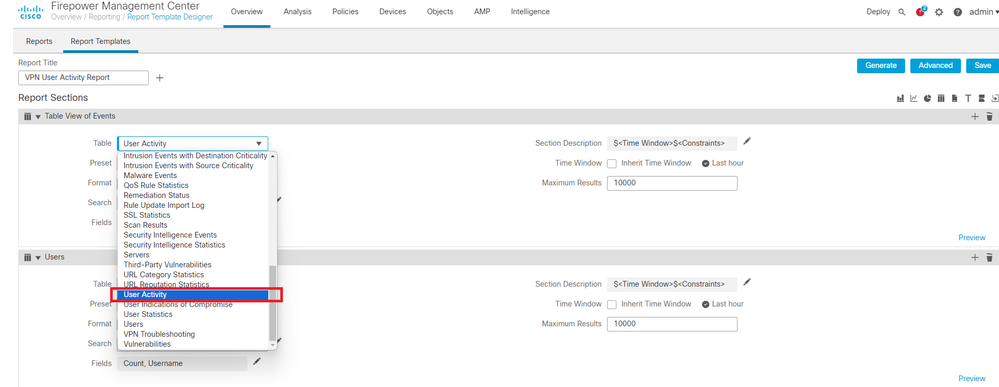Viewport: 999px width, 387px height.
Task: Add a page break section
Action: point(982,99)
